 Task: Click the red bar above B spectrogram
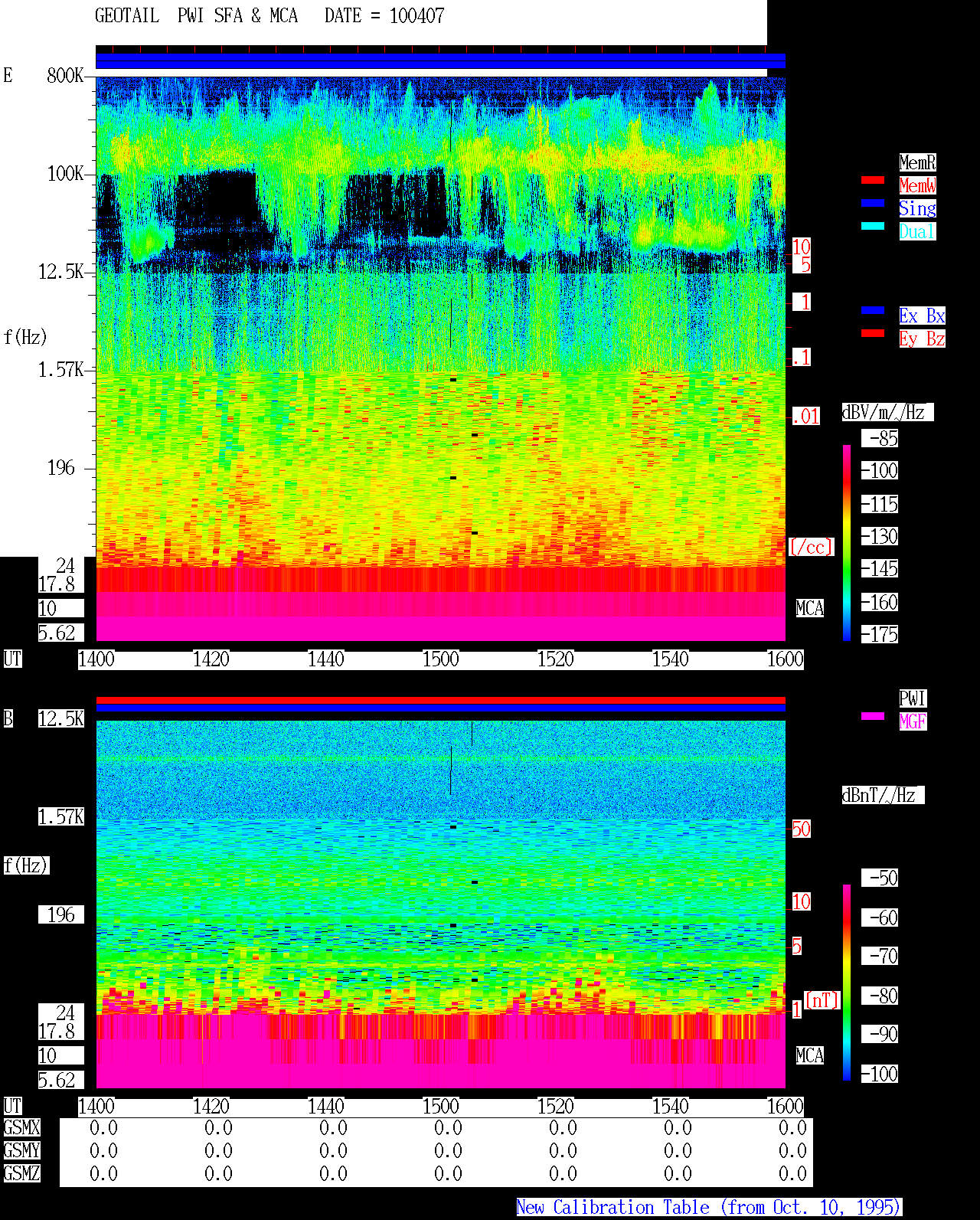point(440,700)
